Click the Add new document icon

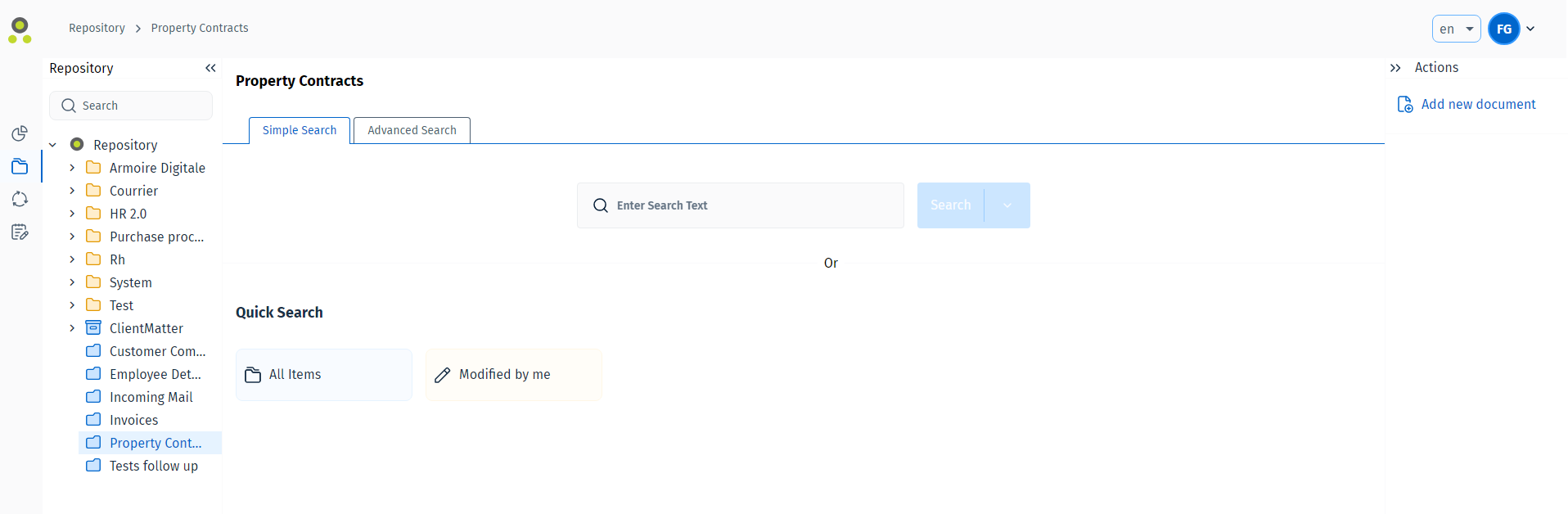pyautogui.click(x=1405, y=105)
